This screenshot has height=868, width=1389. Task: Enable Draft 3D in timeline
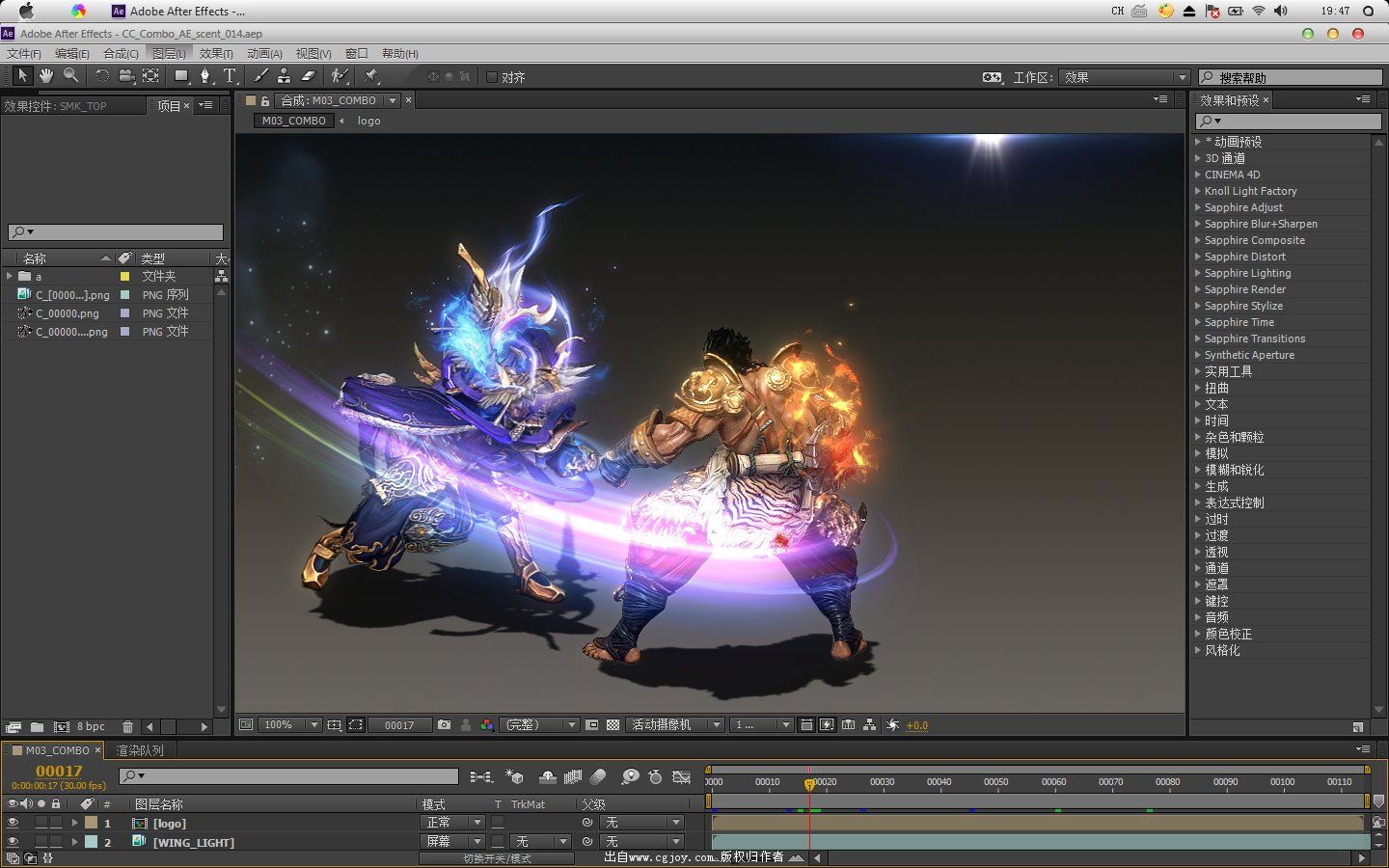[x=514, y=776]
